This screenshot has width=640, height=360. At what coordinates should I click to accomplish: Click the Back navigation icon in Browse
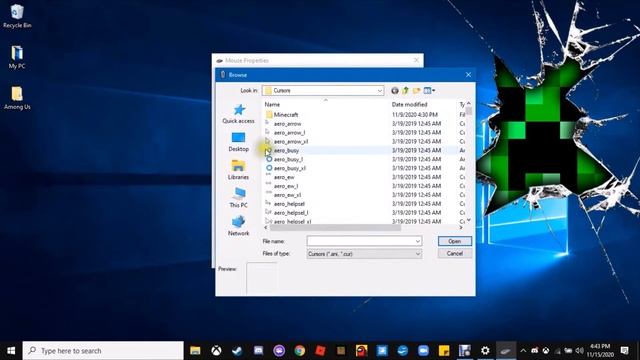[x=395, y=91]
